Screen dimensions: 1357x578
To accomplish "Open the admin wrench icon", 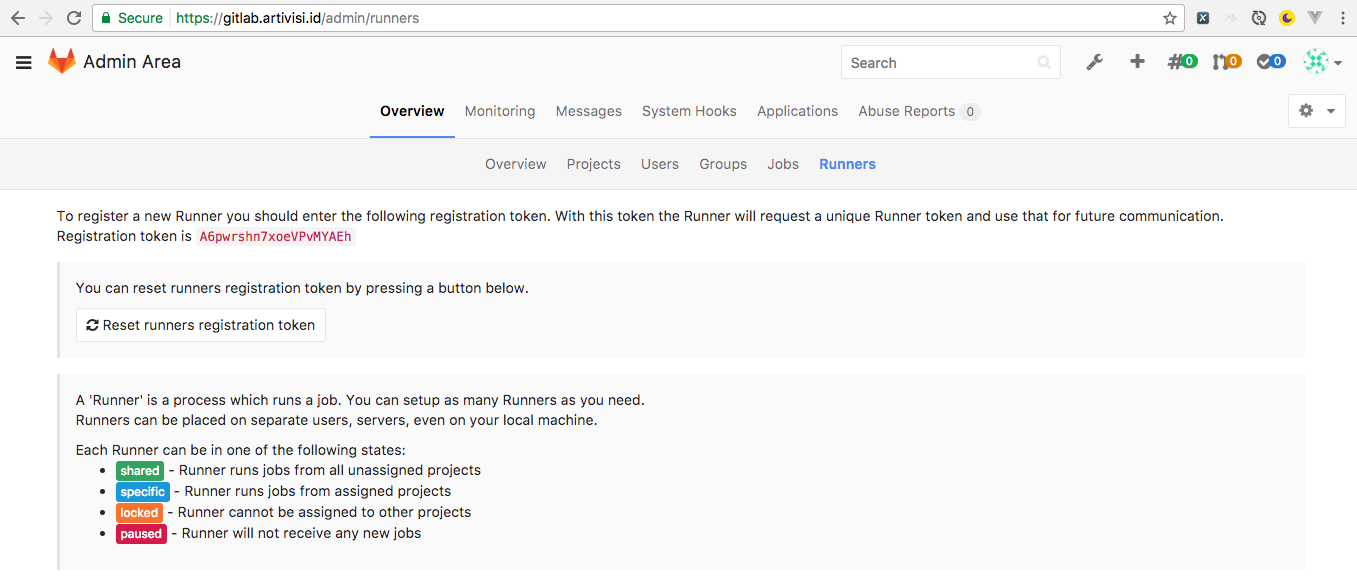I will click(x=1095, y=62).
